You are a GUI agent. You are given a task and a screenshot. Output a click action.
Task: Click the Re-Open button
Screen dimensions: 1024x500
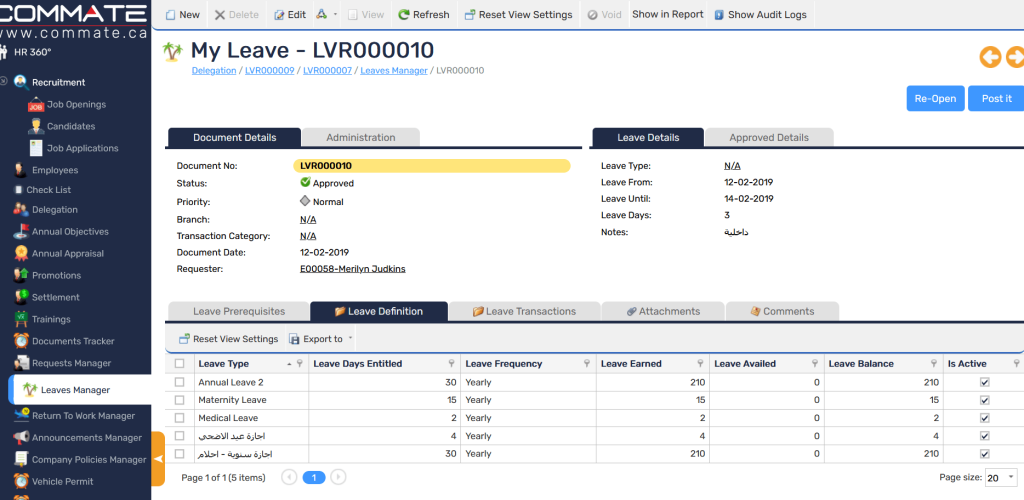(935, 98)
